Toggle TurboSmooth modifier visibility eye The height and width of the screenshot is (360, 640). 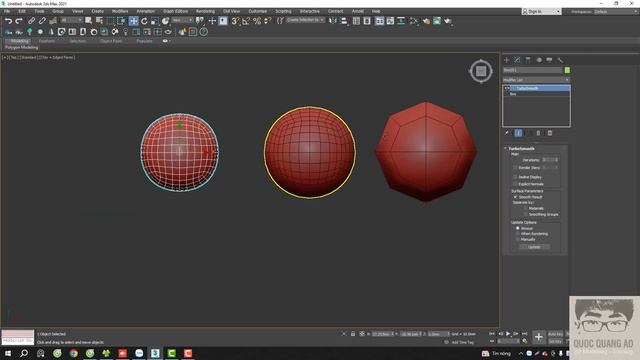coord(507,88)
